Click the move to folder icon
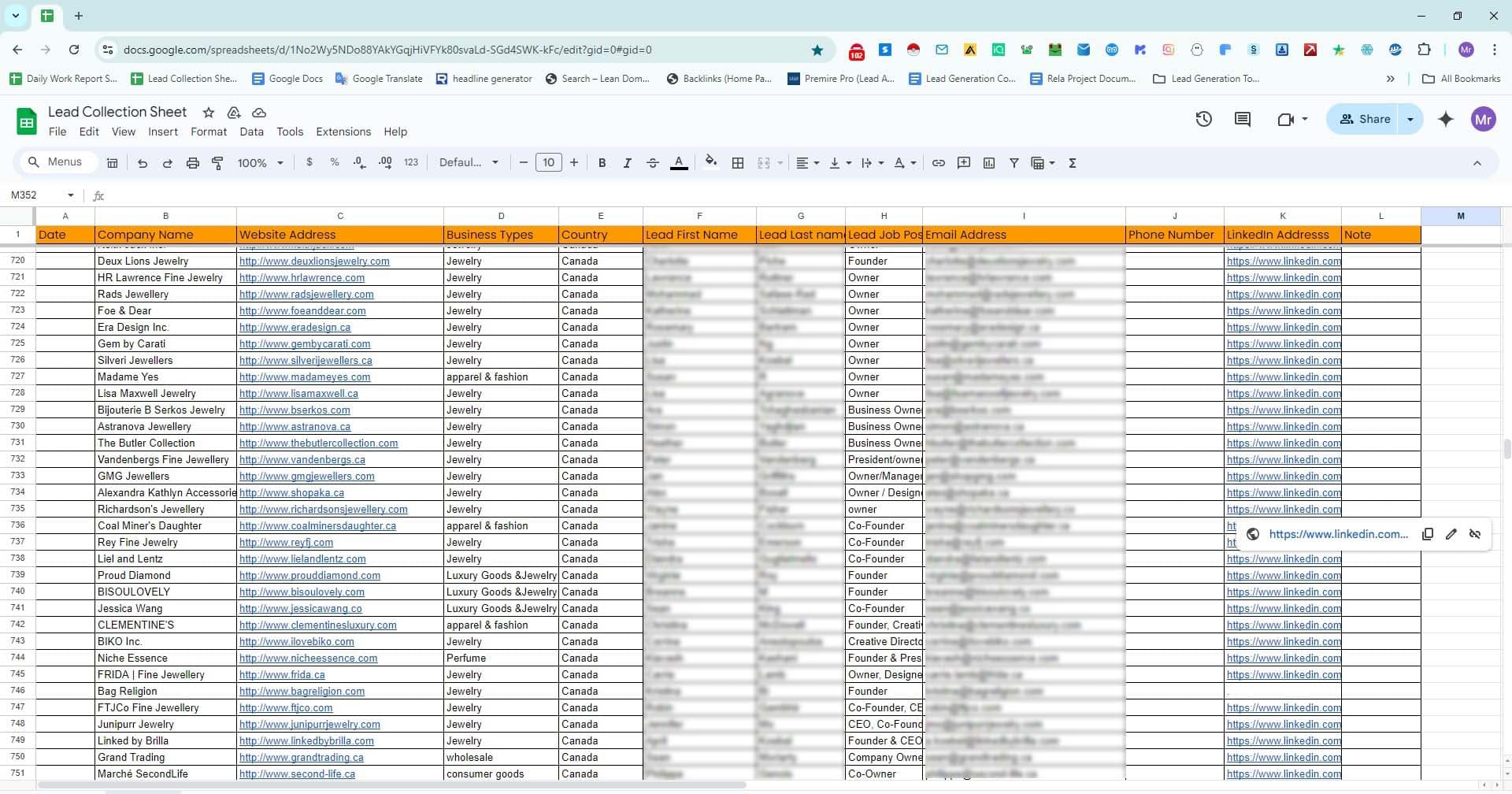 click(234, 113)
